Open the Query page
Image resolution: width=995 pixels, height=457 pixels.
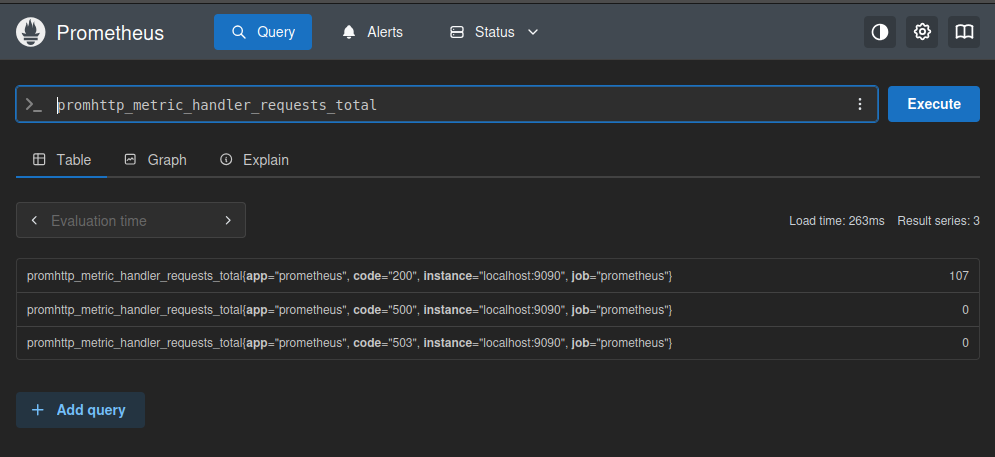[x=263, y=32]
